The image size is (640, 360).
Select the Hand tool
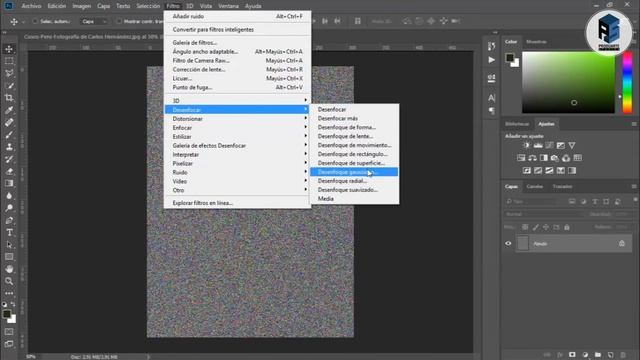(9, 269)
